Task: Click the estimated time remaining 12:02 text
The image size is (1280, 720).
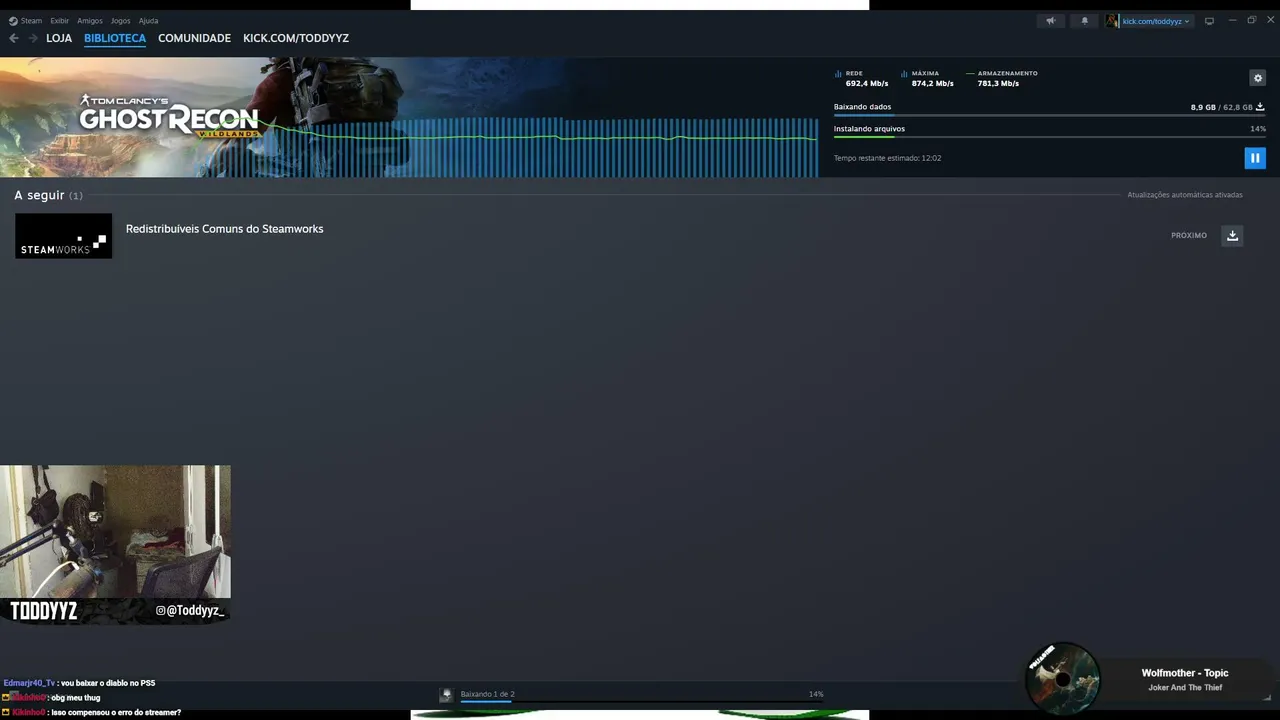Action: (x=887, y=158)
